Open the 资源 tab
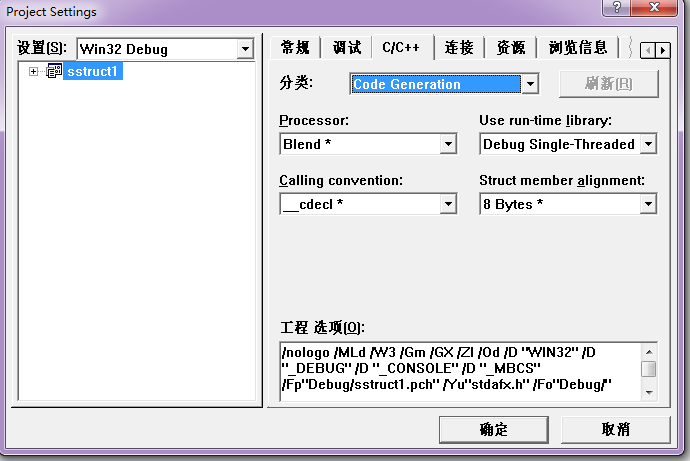Image resolution: width=690 pixels, height=461 pixels. pos(511,47)
